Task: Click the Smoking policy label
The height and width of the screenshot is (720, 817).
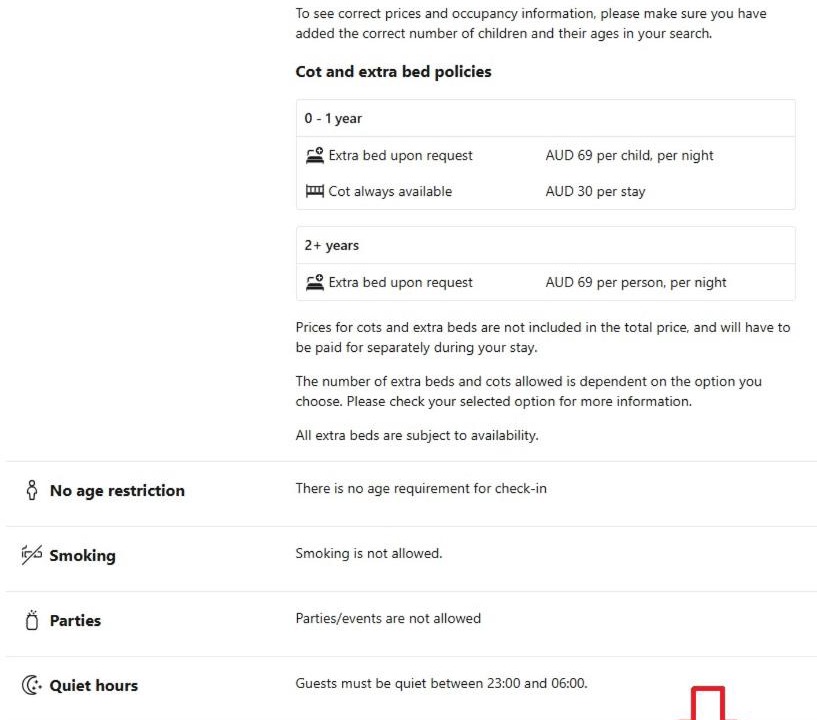Action: pyautogui.click(x=82, y=555)
